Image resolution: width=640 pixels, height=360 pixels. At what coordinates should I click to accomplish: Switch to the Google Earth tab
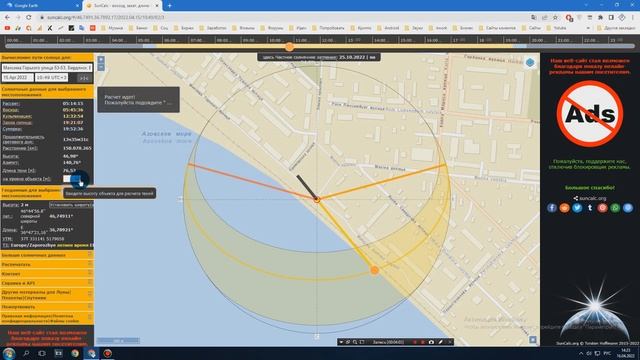41,6
